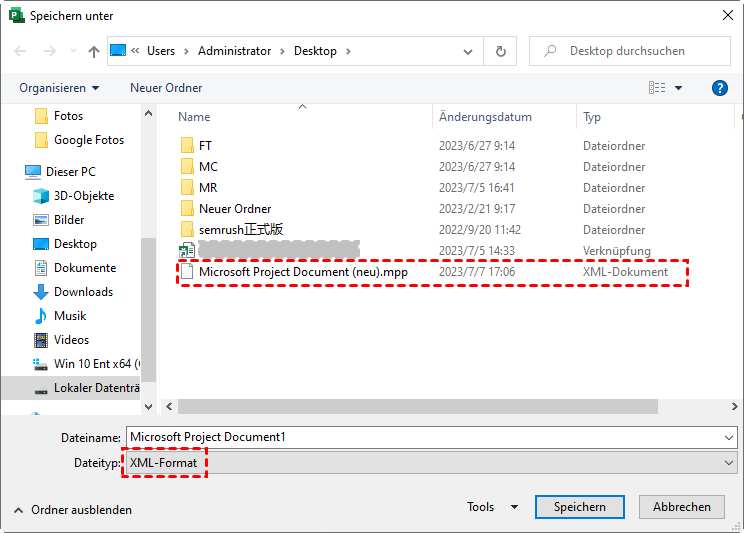Click the Downloads arrow icon
The width and height of the screenshot is (744, 533).
tap(41, 292)
